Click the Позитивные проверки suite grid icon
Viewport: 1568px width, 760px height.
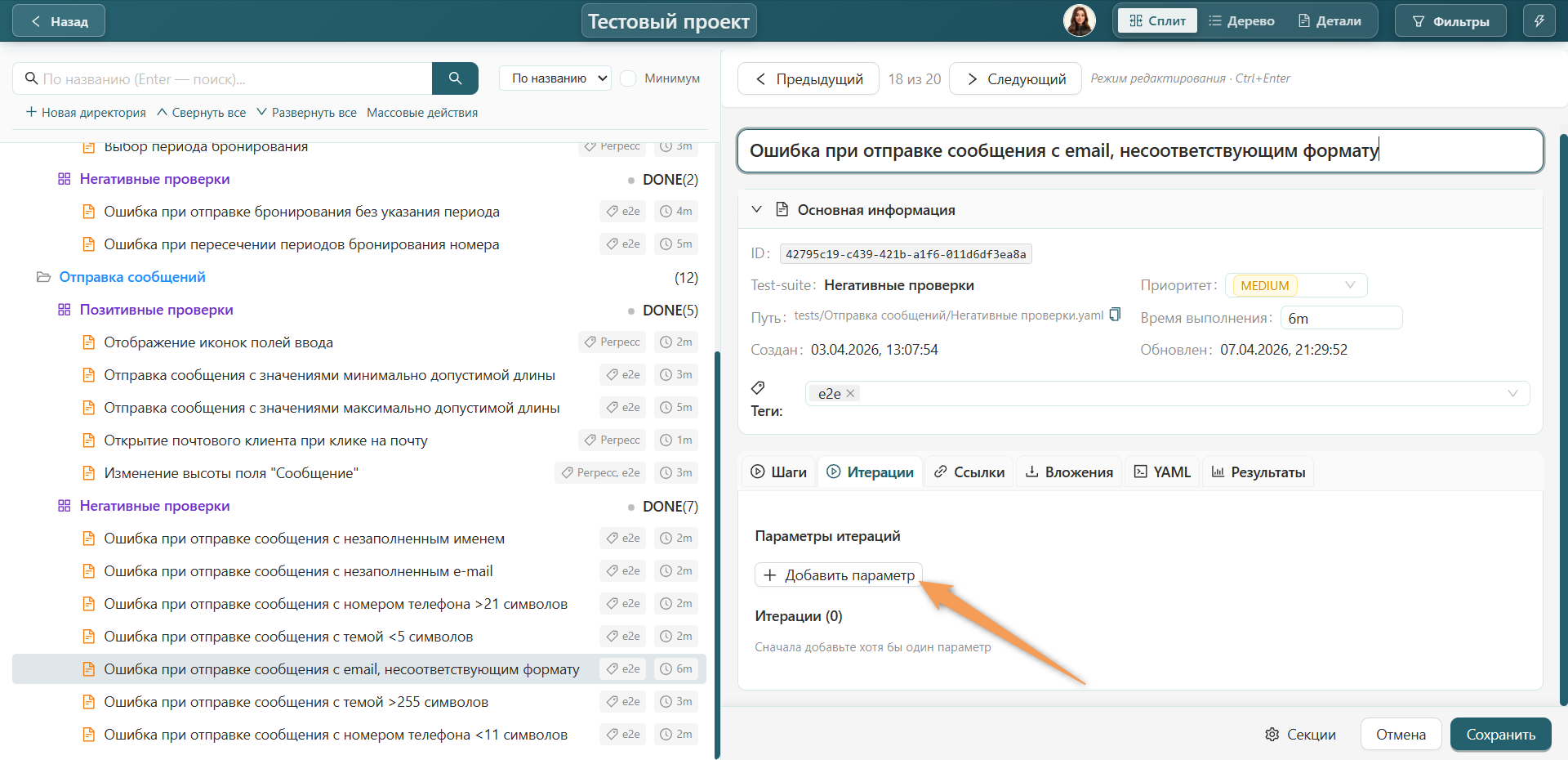tap(64, 310)
